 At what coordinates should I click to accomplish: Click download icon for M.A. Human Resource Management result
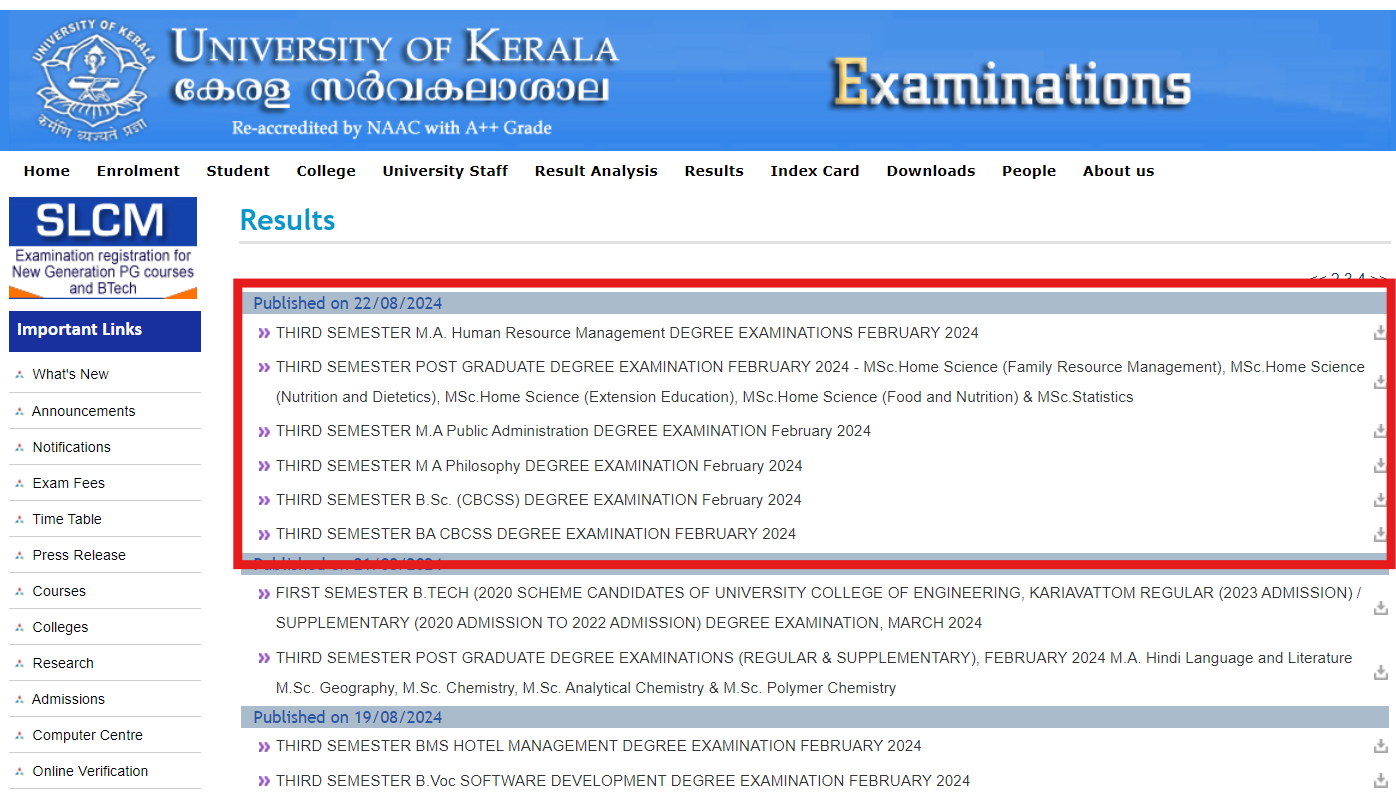coord(1380,333)
